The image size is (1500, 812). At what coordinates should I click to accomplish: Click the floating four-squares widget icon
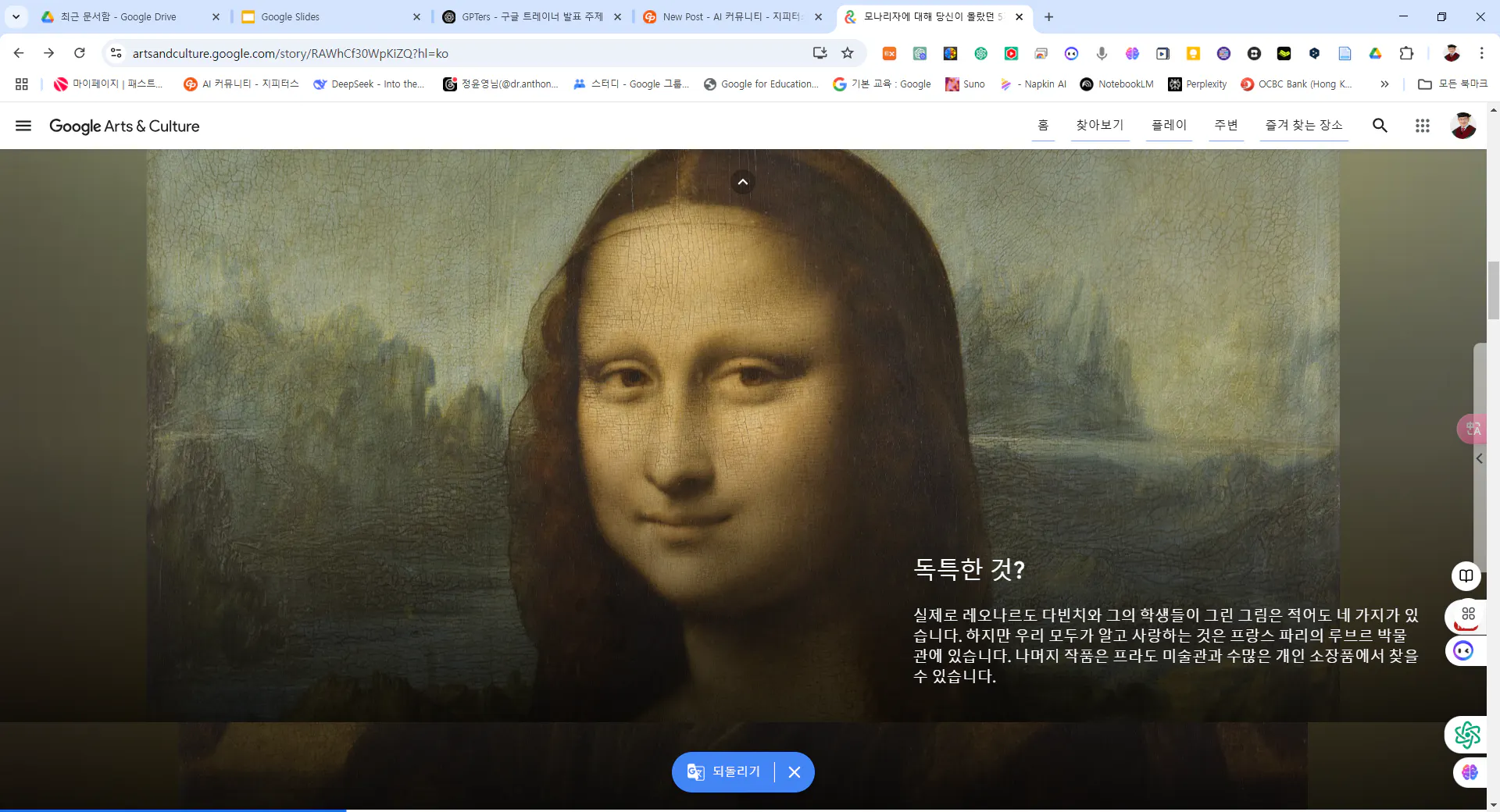click(x=1467, y=616)
